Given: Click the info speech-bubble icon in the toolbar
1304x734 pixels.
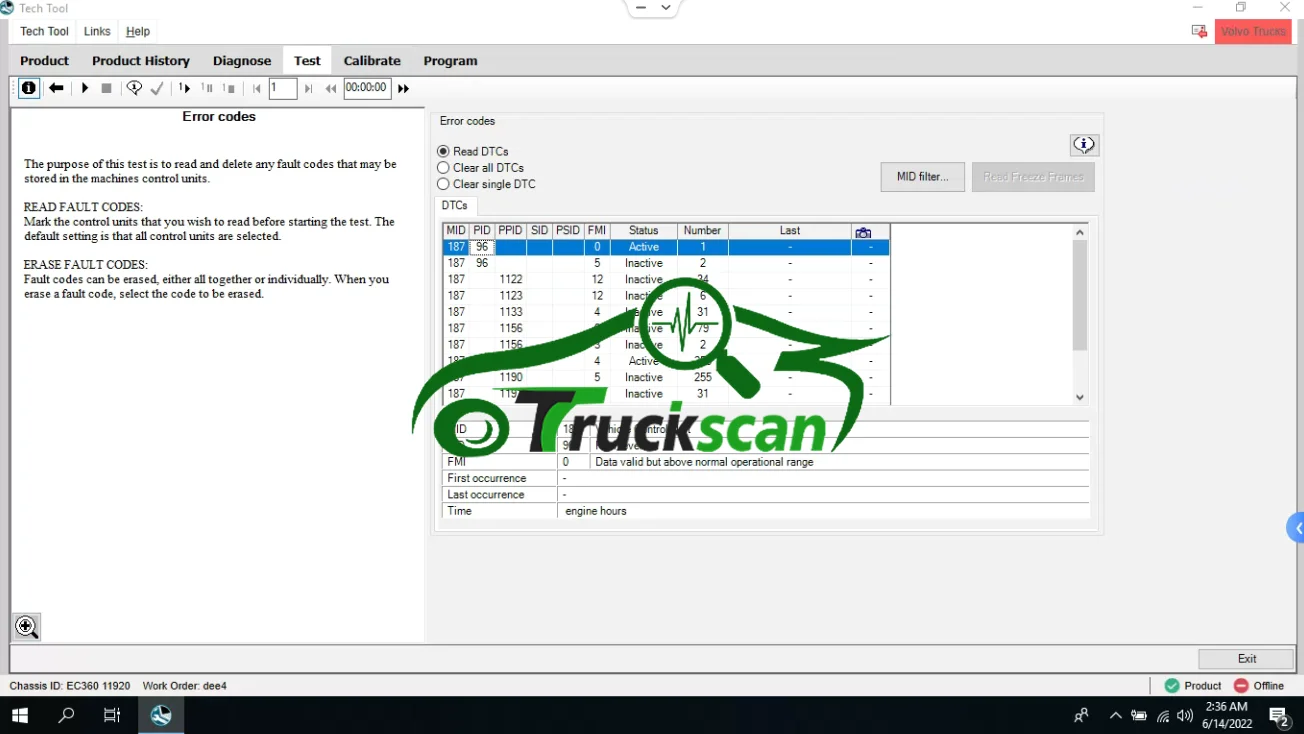Looking at the screenshot, I should (134, 88).
